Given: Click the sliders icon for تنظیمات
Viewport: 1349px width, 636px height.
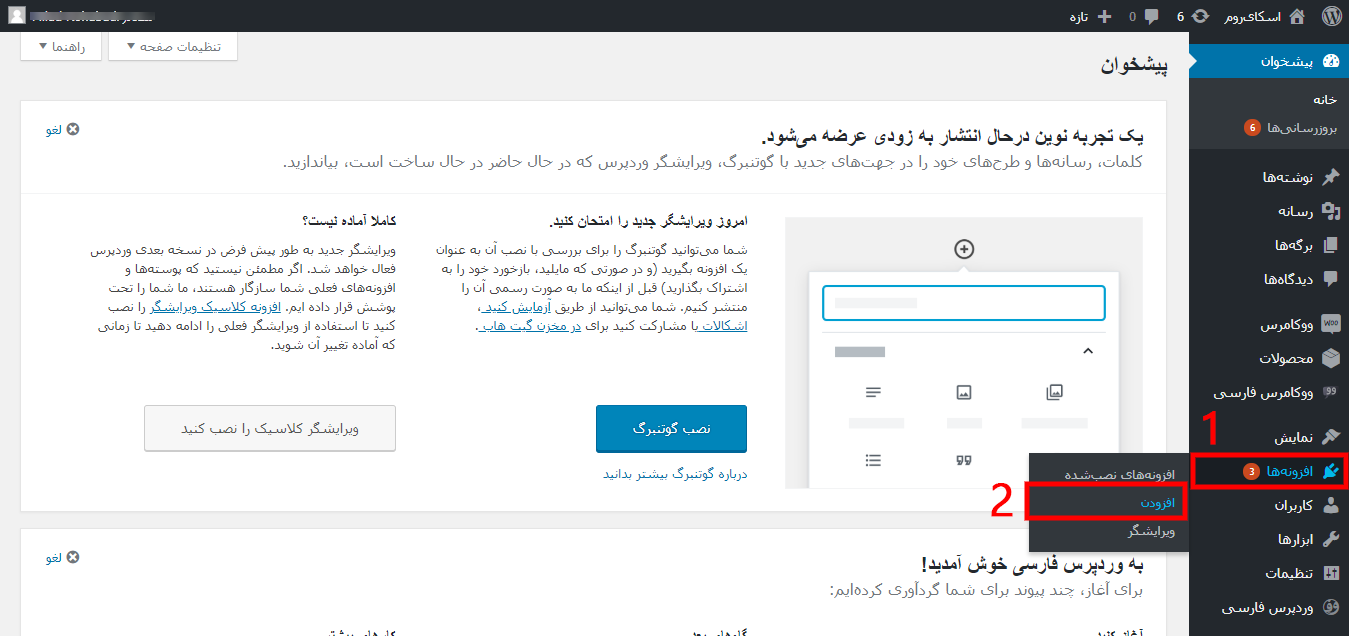Looking at the screenshot, I should [x=1330, y=573].
